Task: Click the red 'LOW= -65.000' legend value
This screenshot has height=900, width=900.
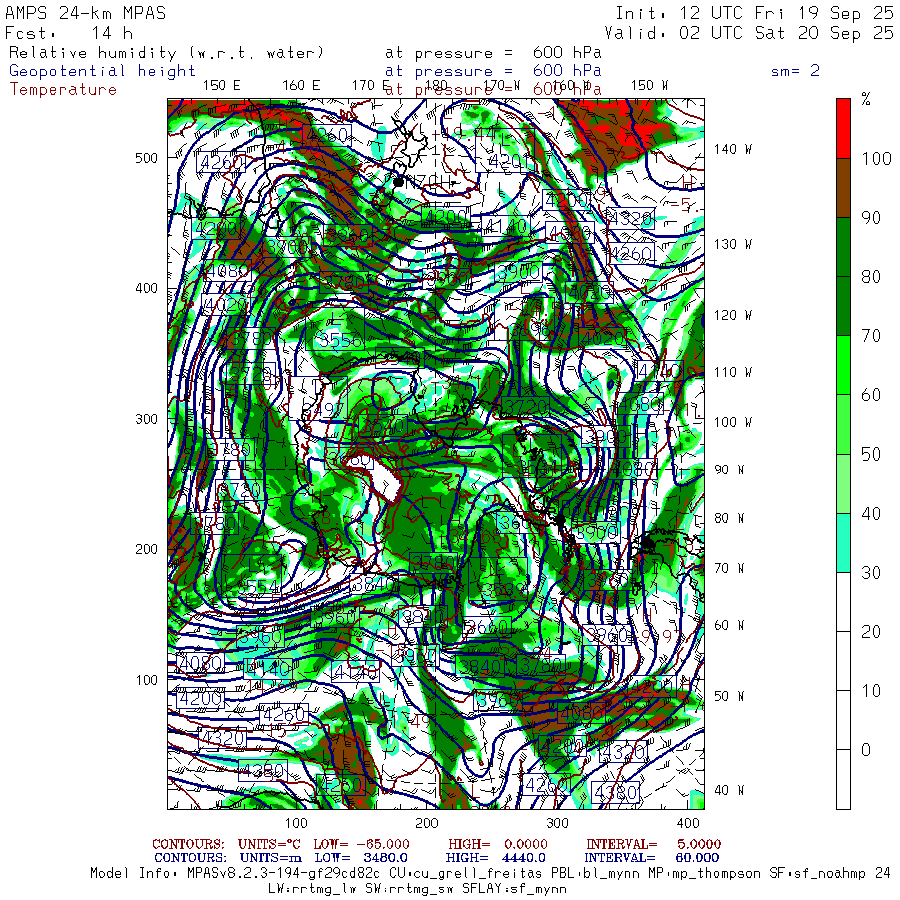Action: click(362, 844)
